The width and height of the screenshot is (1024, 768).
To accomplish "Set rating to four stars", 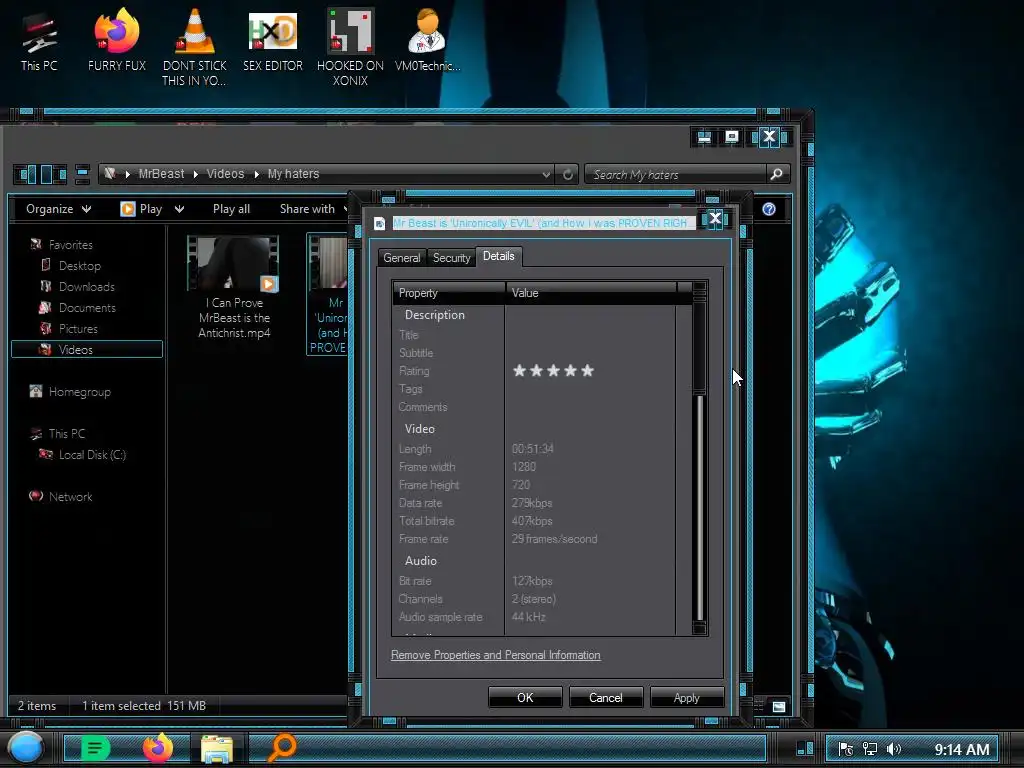I will tap(570, 371).
